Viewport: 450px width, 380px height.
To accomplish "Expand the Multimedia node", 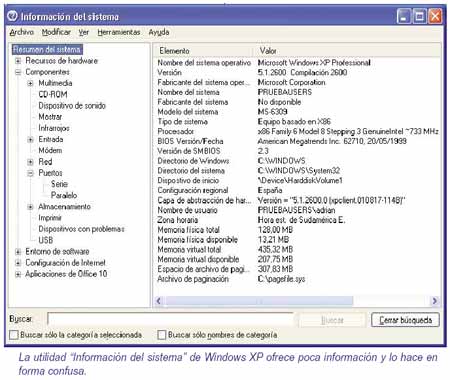I will point(30,83).
